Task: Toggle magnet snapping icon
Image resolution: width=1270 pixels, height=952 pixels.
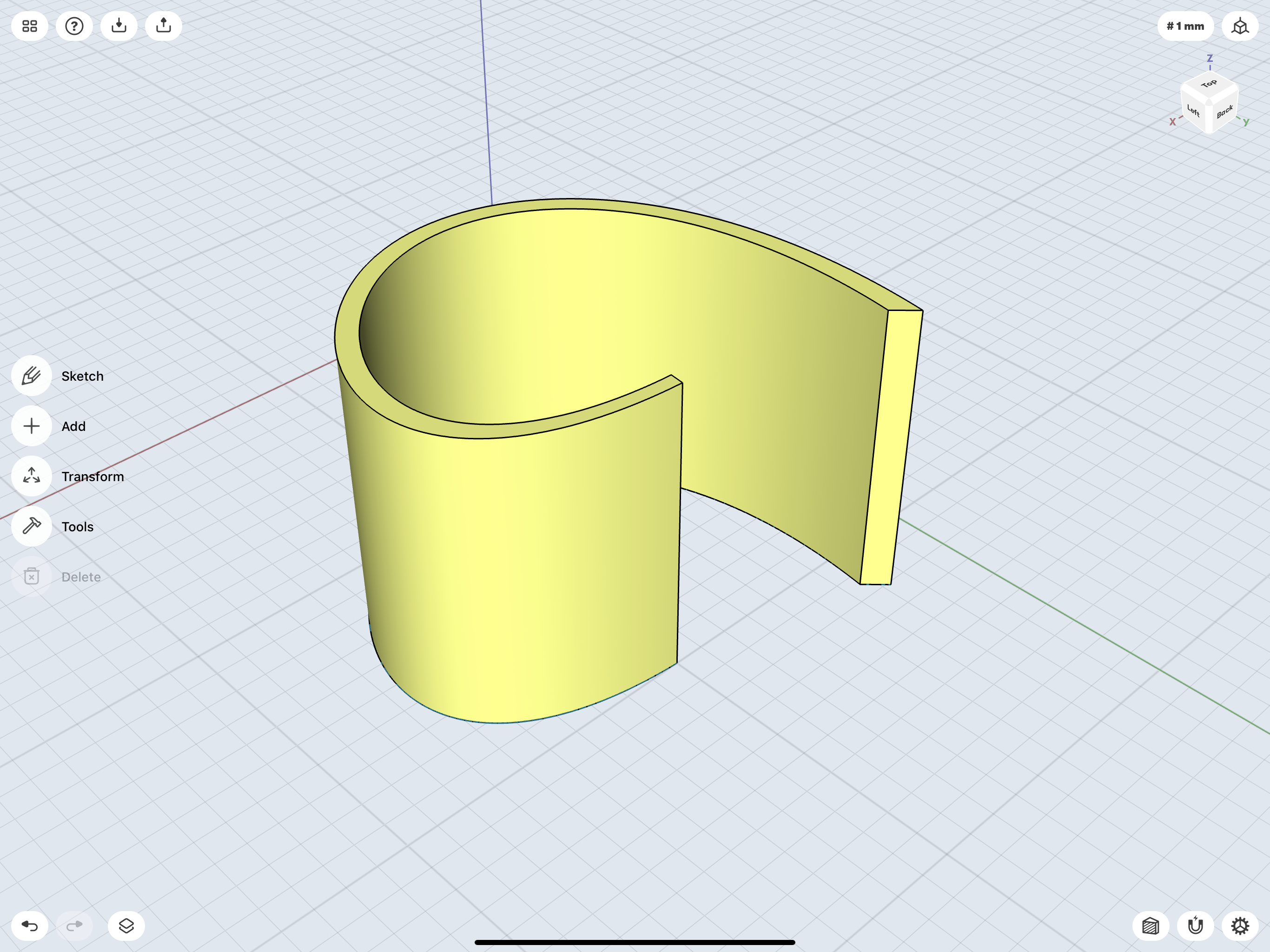Action: coord(1195,926)
